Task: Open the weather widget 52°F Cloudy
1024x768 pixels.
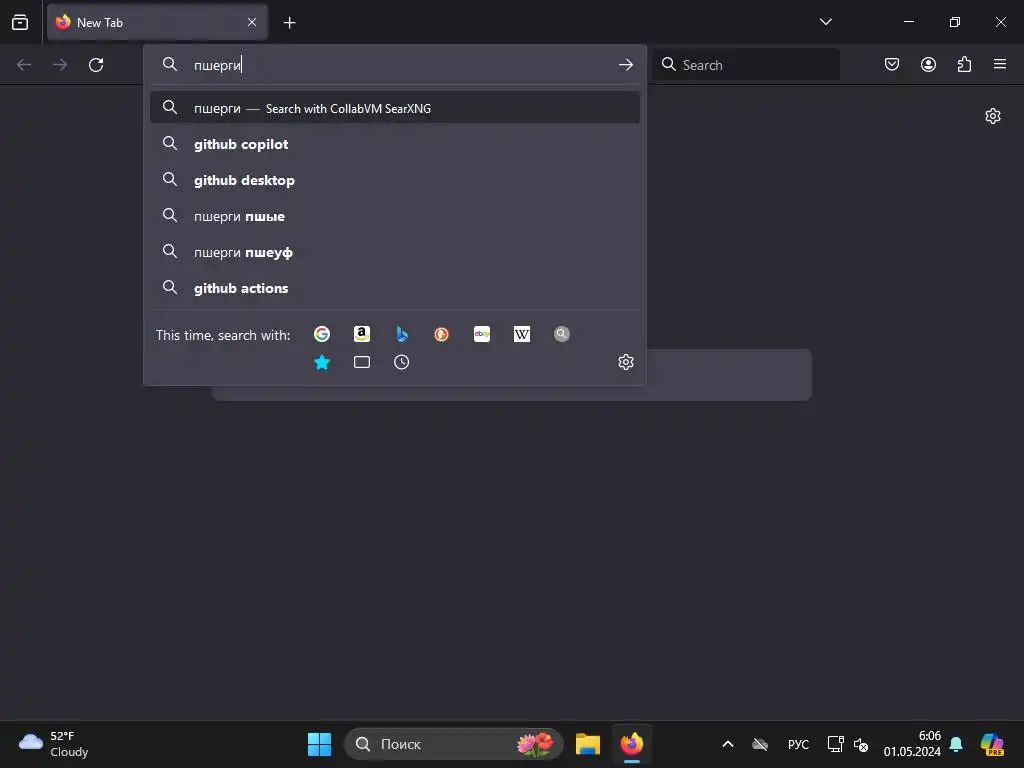Action: pos(54,744)
